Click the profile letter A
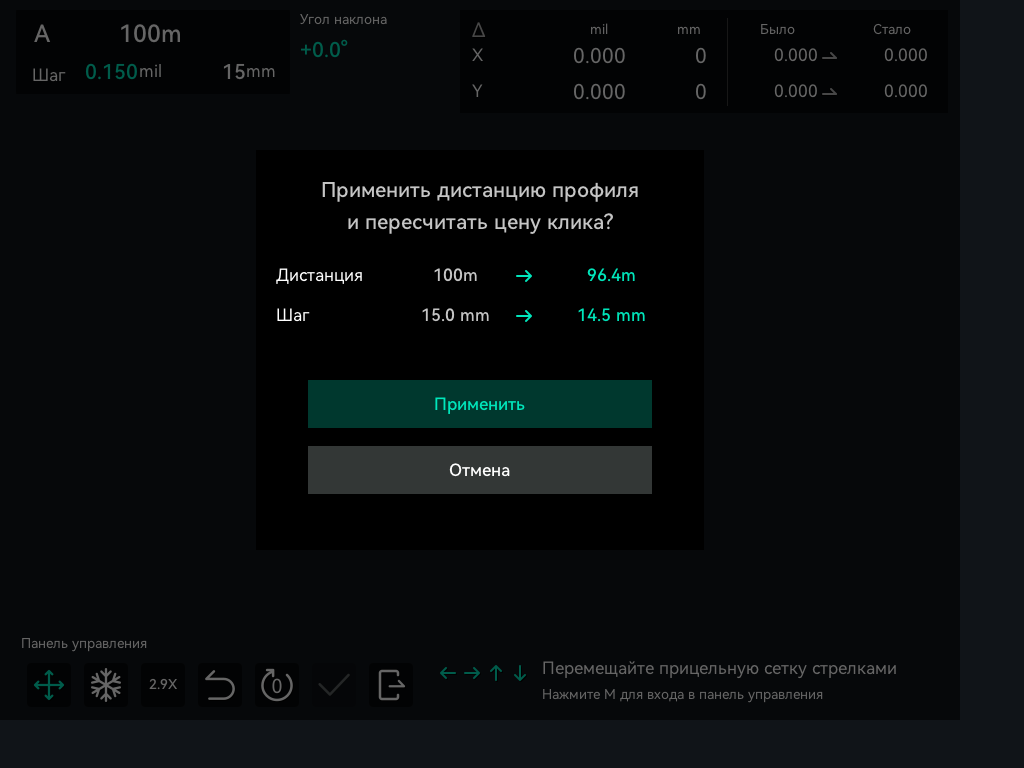This screenshot has height=768, width=1024. [42, 34]
